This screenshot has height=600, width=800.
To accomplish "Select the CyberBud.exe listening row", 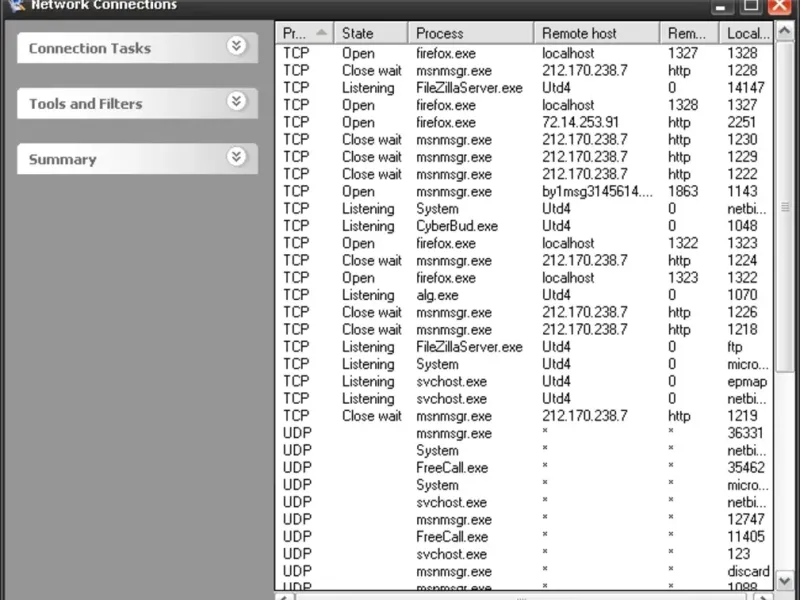I will [524, 226].
